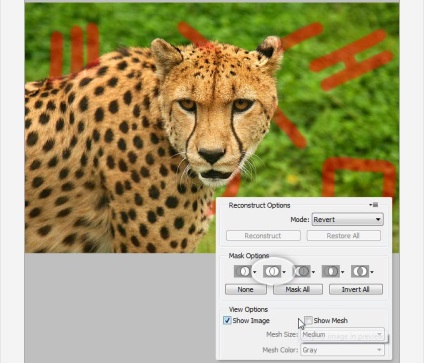The height and width of the screenshot is (363, 424).
Task: Click the Subtract from Selection mask icon
Action: click(302, 271)
